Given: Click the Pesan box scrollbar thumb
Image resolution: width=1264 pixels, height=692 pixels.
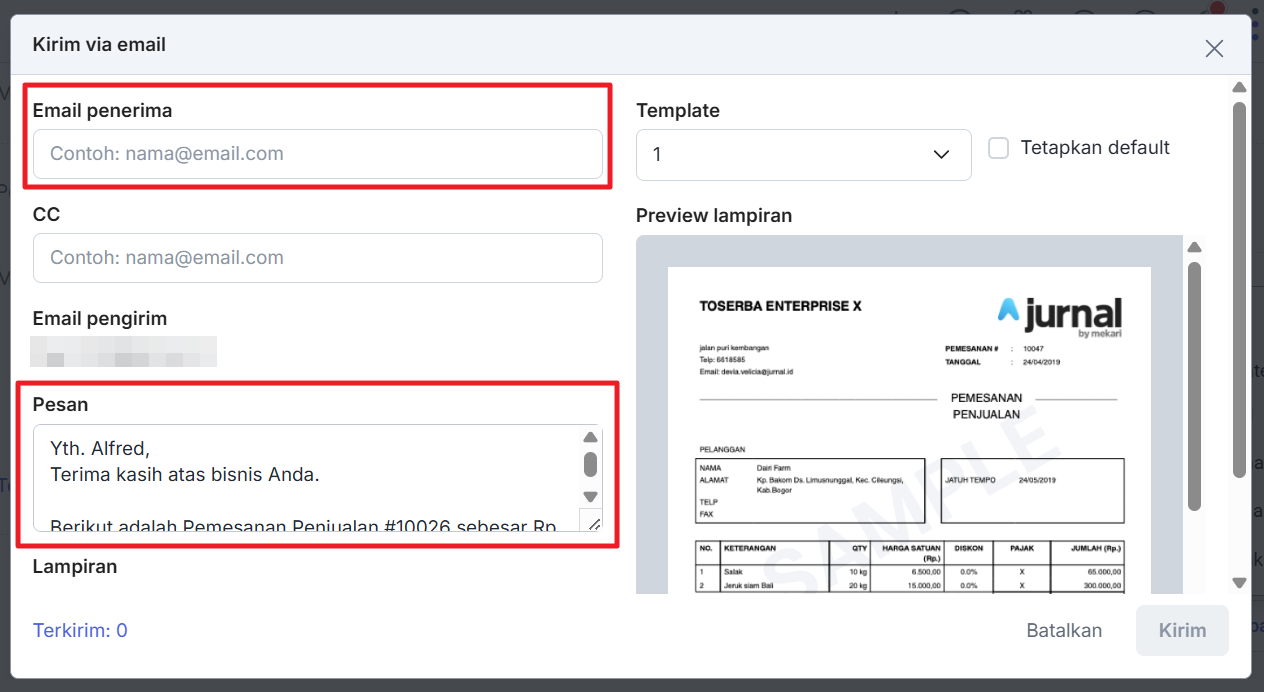Looking at the screenshot, I should click(590, 465).
